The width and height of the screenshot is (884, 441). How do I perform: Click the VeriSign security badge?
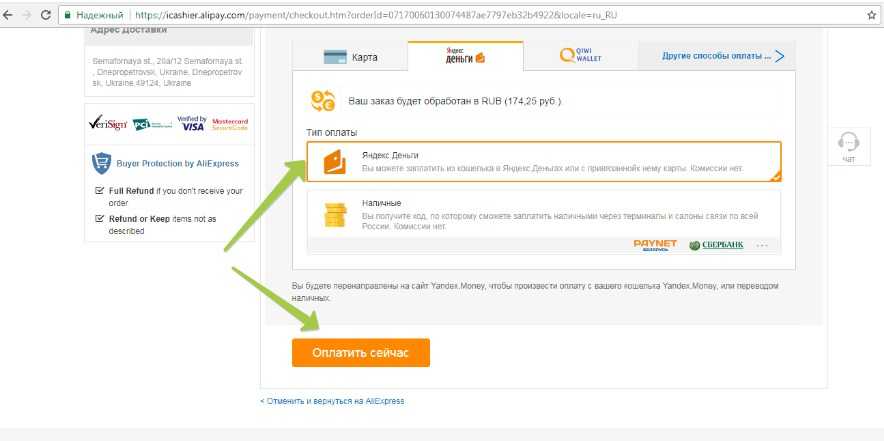pyautogui.click(x=108, y=124)
